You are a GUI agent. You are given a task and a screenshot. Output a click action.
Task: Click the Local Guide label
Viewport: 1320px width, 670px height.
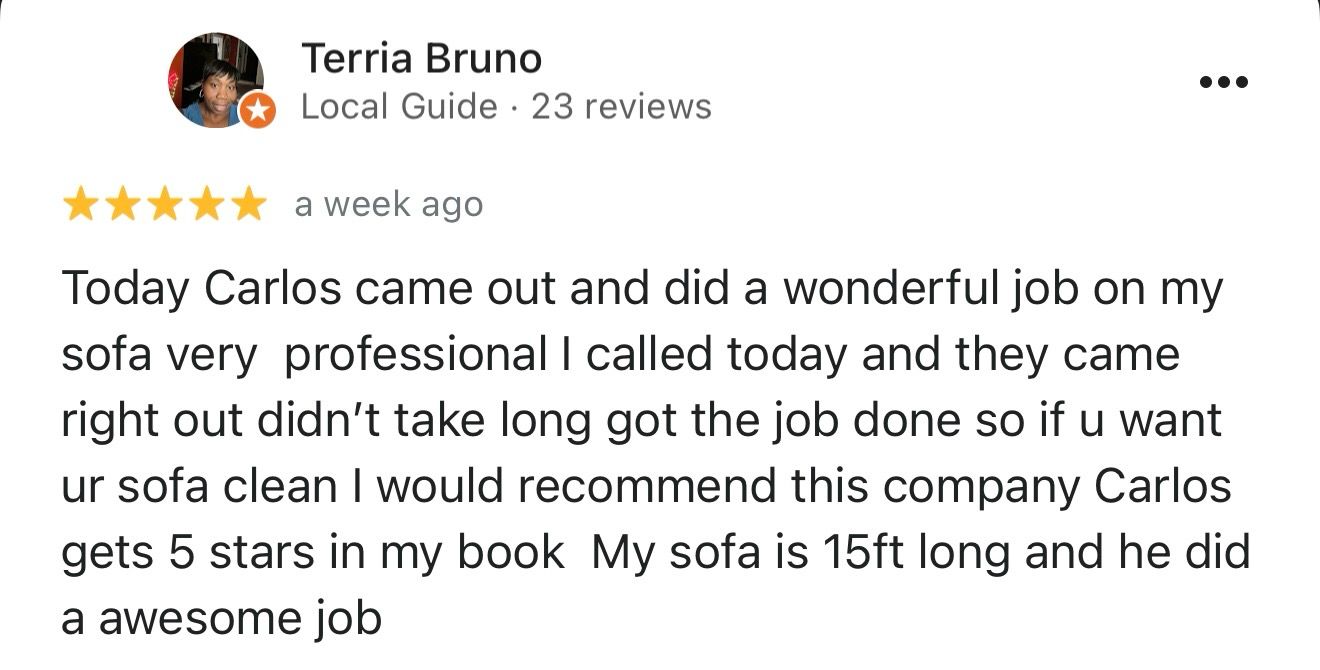tap(398, 107)
